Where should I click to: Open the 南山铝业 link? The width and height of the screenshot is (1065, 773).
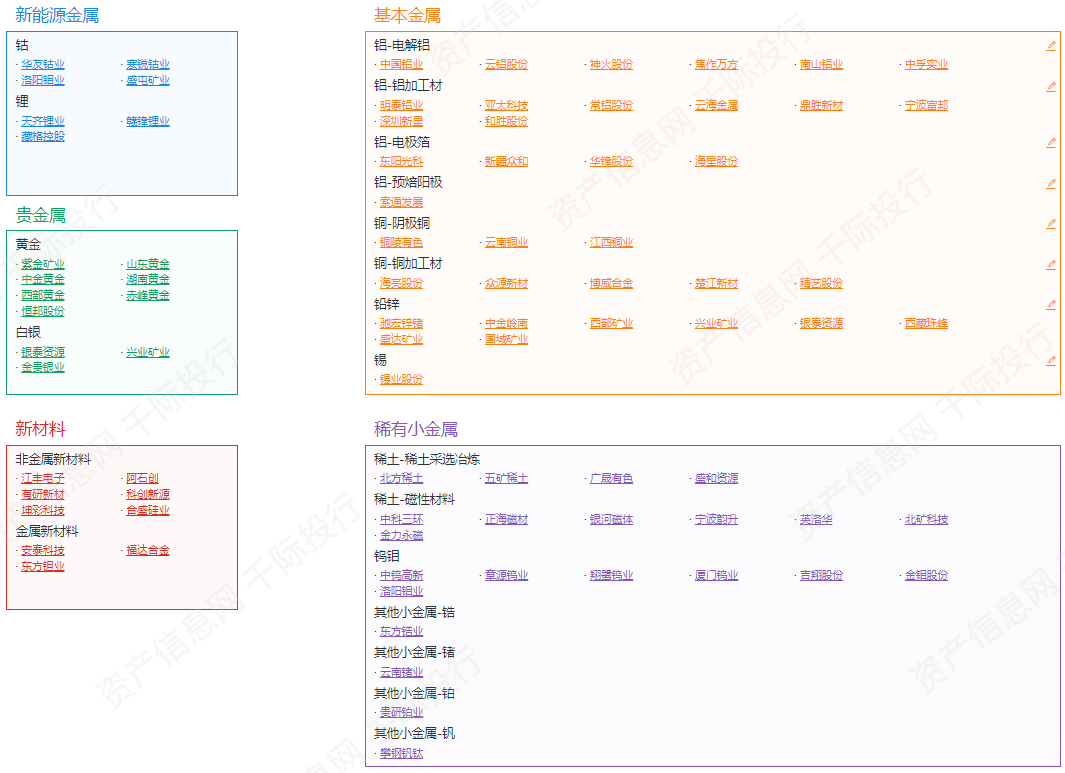coord(821,65)
